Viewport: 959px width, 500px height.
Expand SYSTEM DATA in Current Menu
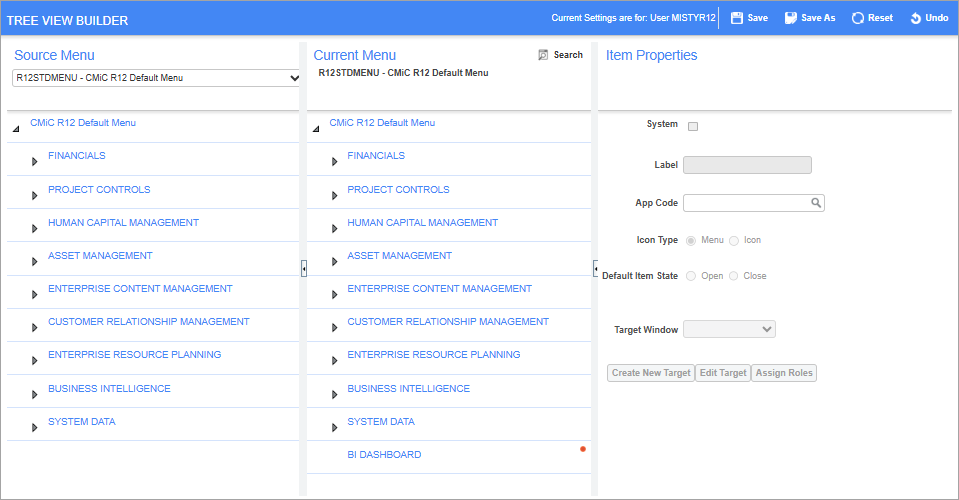click(334, 428)
